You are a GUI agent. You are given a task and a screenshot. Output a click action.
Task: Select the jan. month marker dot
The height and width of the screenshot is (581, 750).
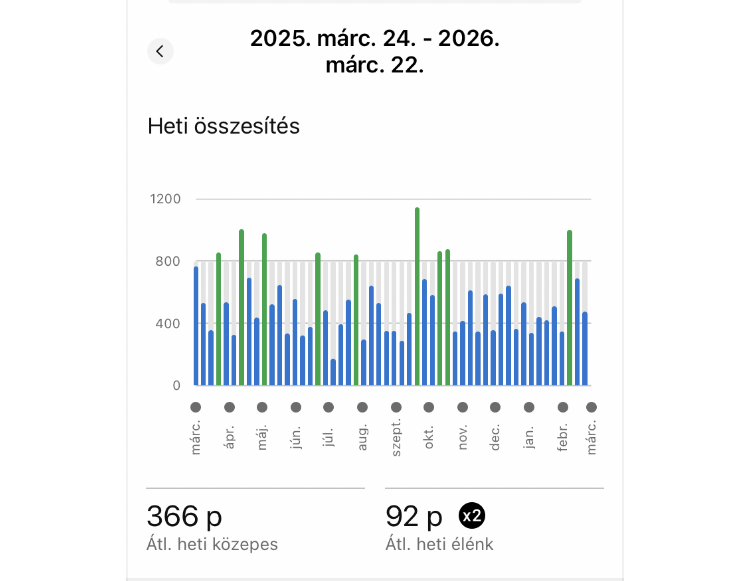529,407
